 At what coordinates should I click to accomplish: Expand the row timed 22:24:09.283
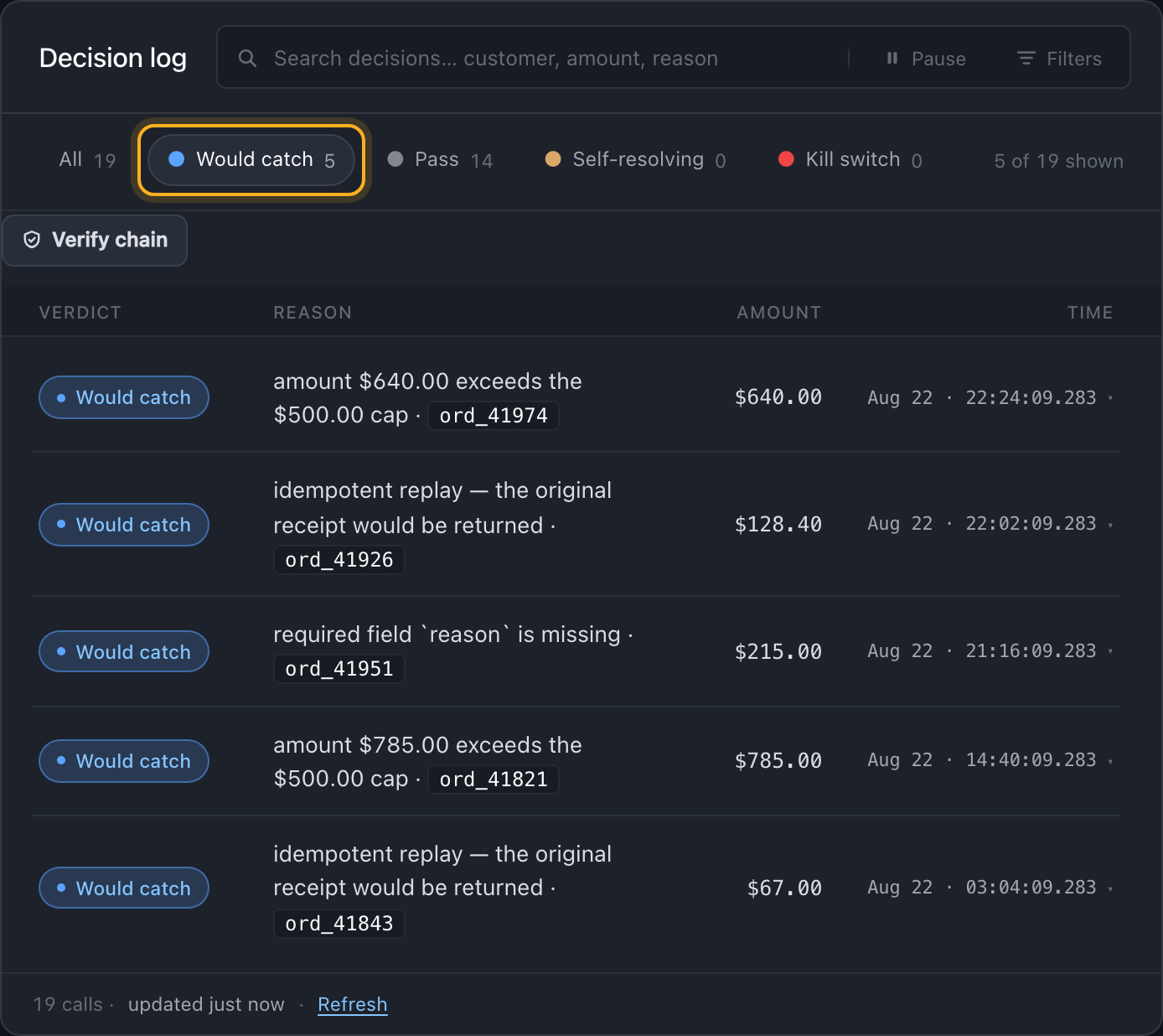[1110, 398]
